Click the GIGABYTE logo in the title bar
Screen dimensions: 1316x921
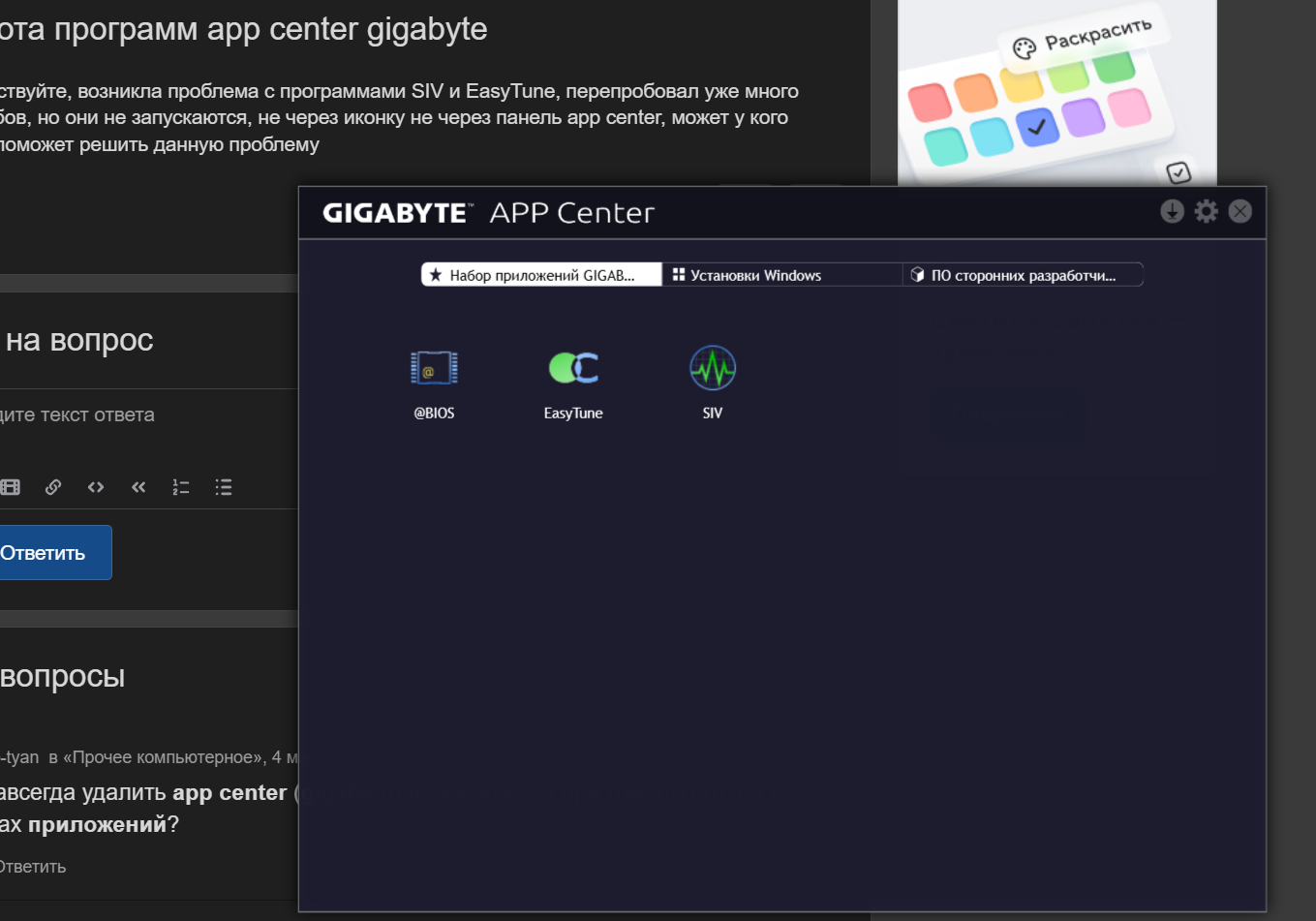pyautogui.click(x=397, y=212)
